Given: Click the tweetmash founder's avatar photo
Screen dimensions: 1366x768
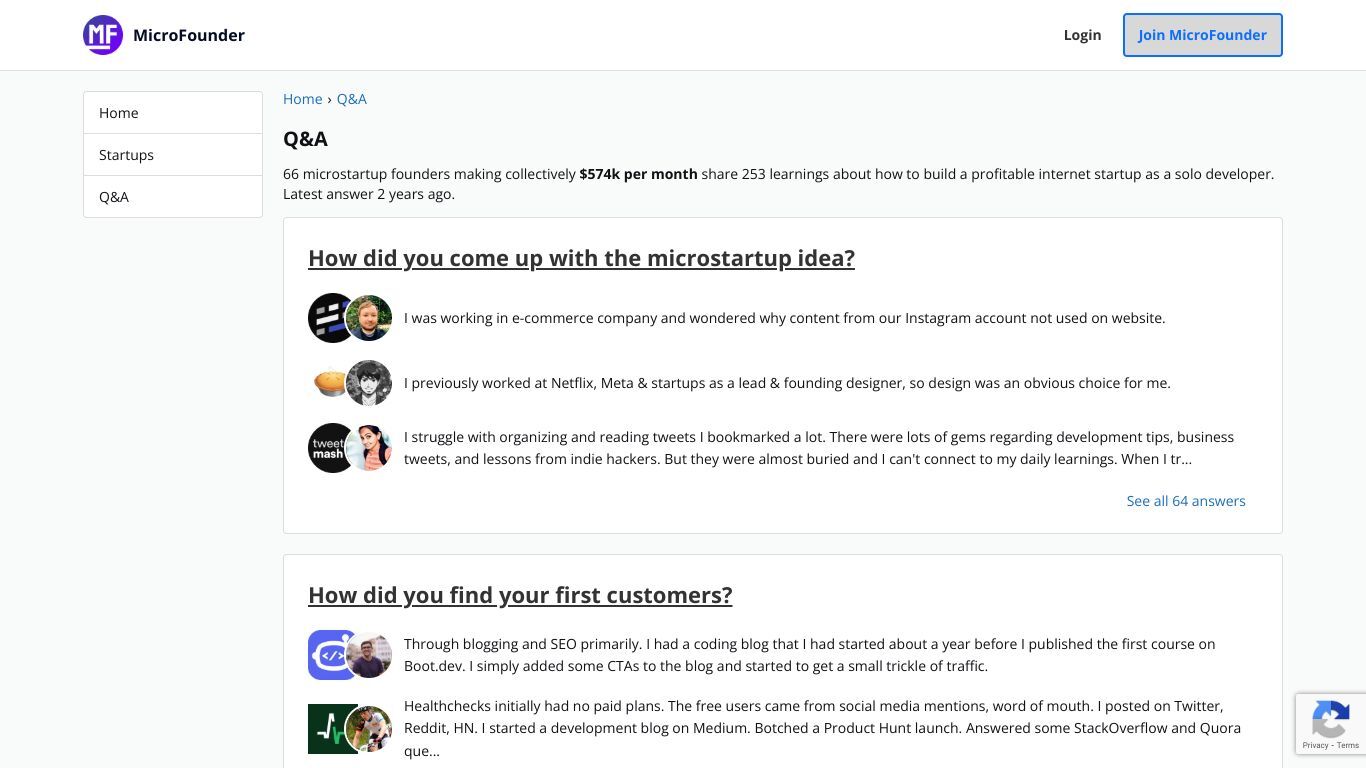Looking at the screenshot, I should point(369,448).
